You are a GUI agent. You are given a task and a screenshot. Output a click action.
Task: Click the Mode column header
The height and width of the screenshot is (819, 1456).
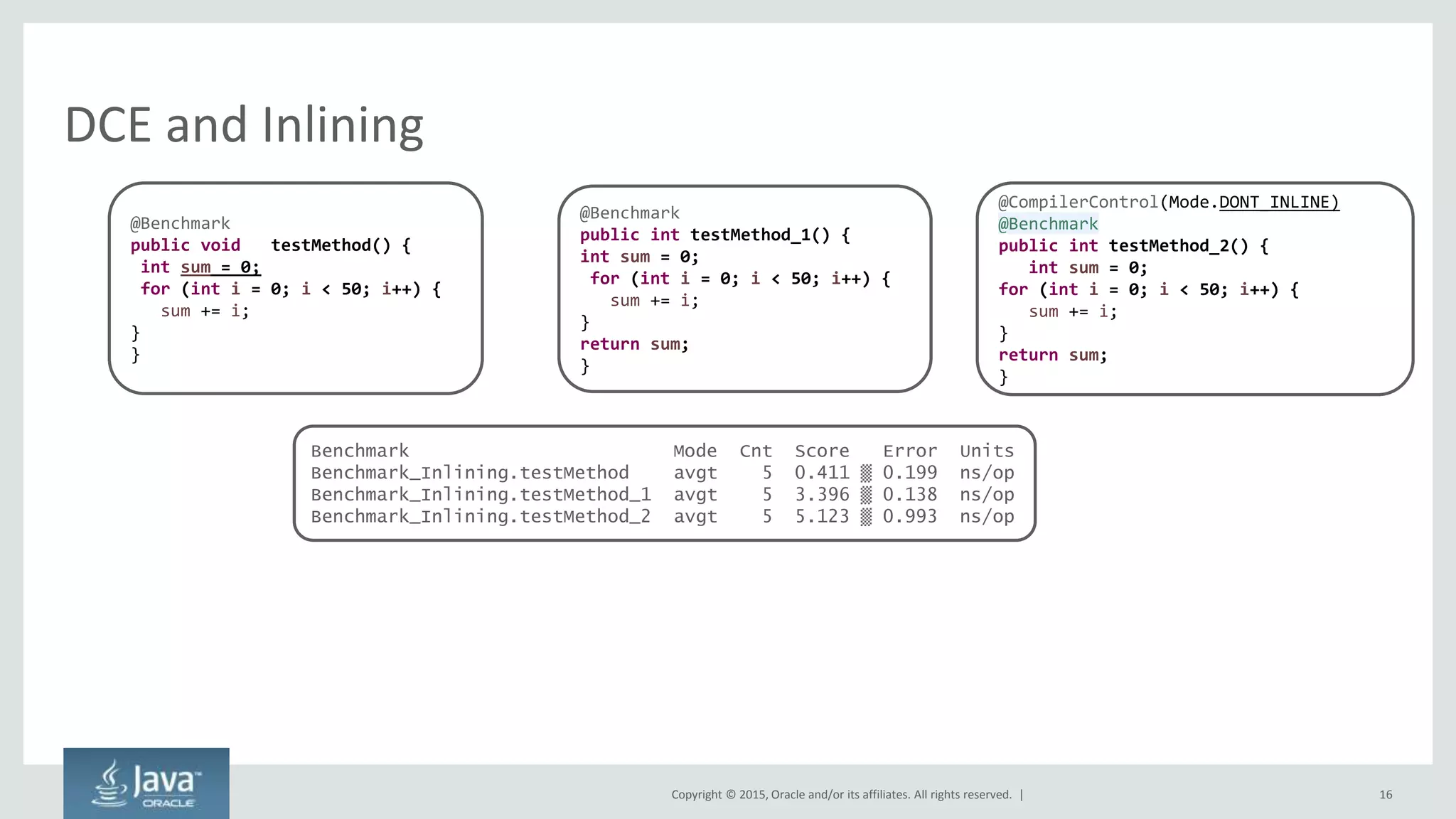pyautogui.click(x=695, y=451)
